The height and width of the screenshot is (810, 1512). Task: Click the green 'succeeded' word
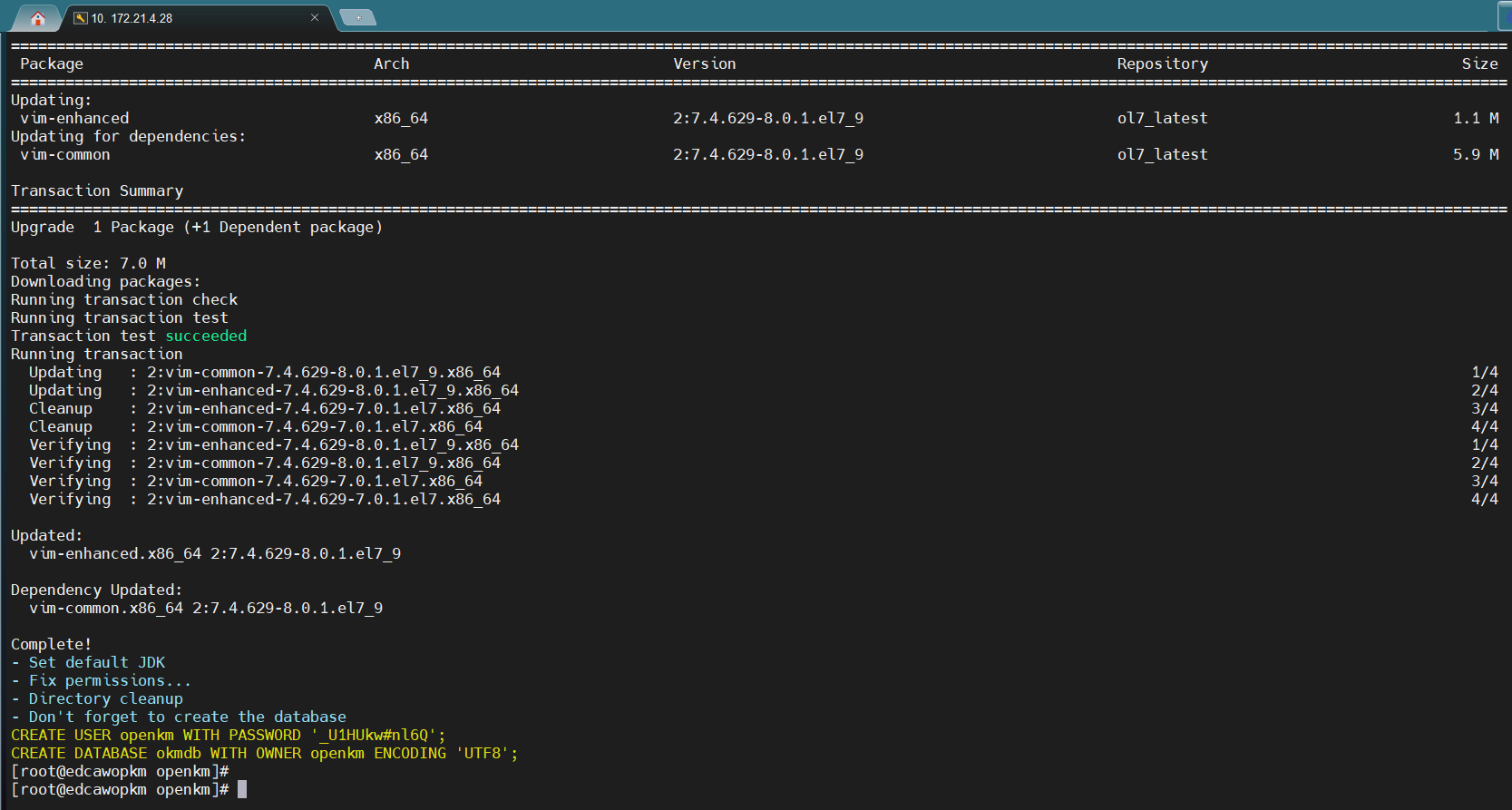[206, 336]
